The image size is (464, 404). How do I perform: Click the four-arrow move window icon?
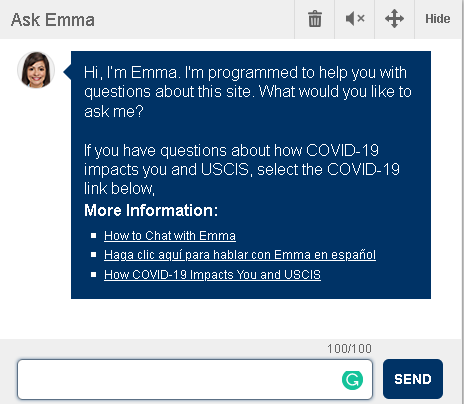394,19
